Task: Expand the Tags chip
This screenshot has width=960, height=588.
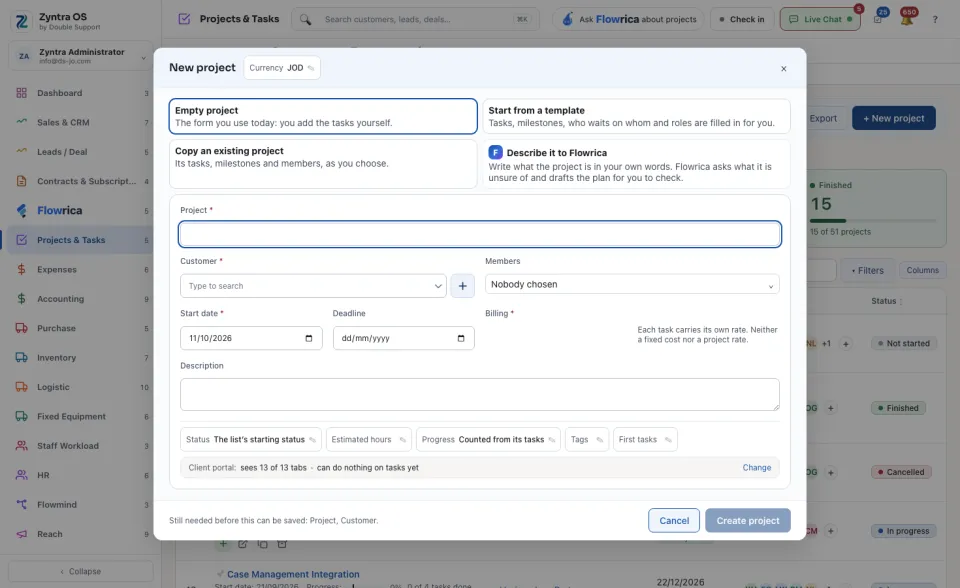Action: 587,440
